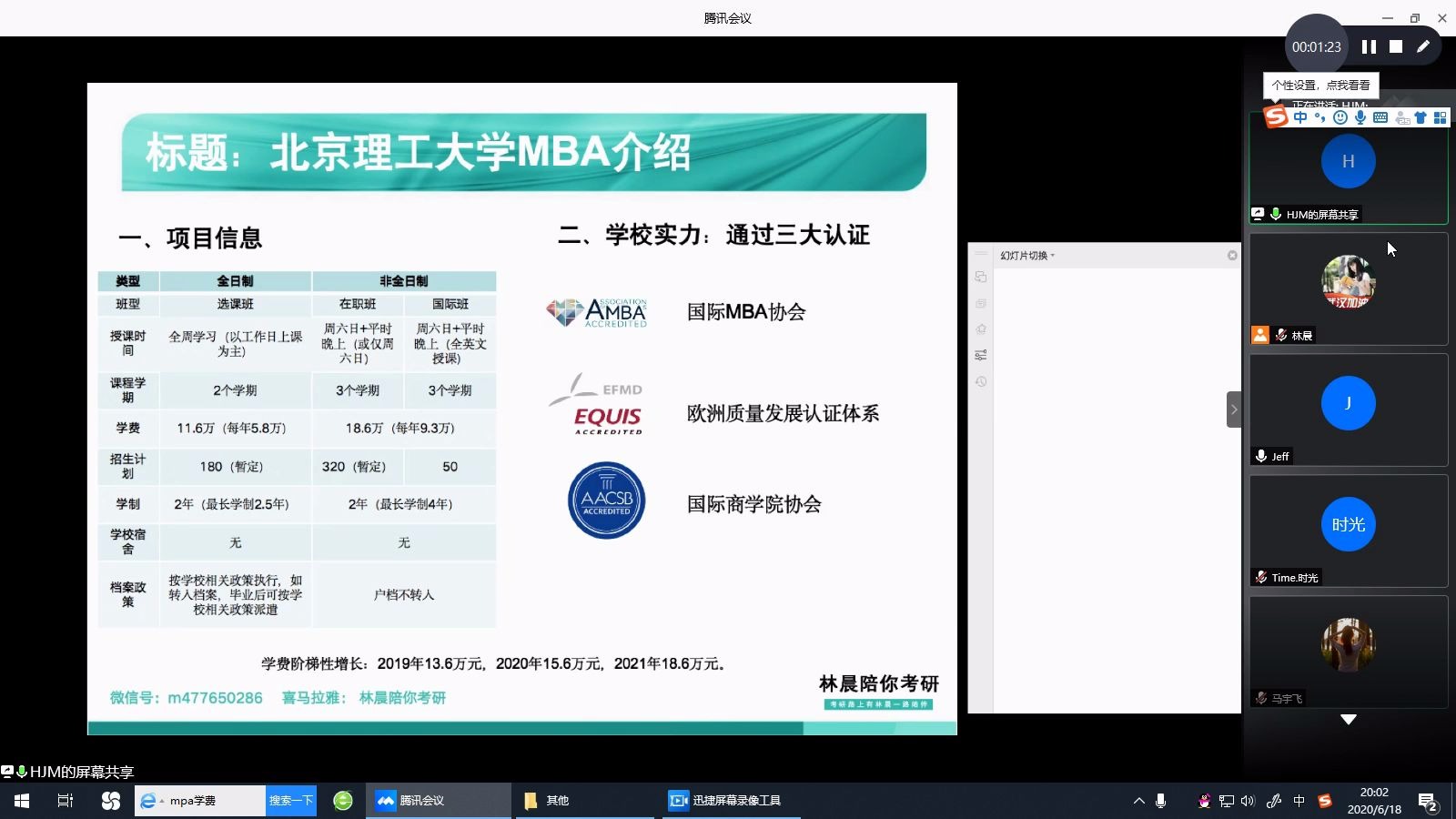Open the Sogou toolbox grid icon
Screen dimensions: 1456x819
point(1440,117)
